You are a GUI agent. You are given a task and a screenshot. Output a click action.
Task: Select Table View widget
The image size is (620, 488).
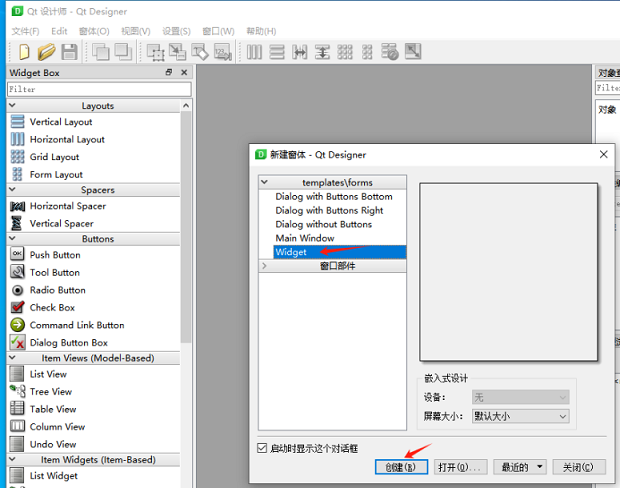click(x=94, y=409)
